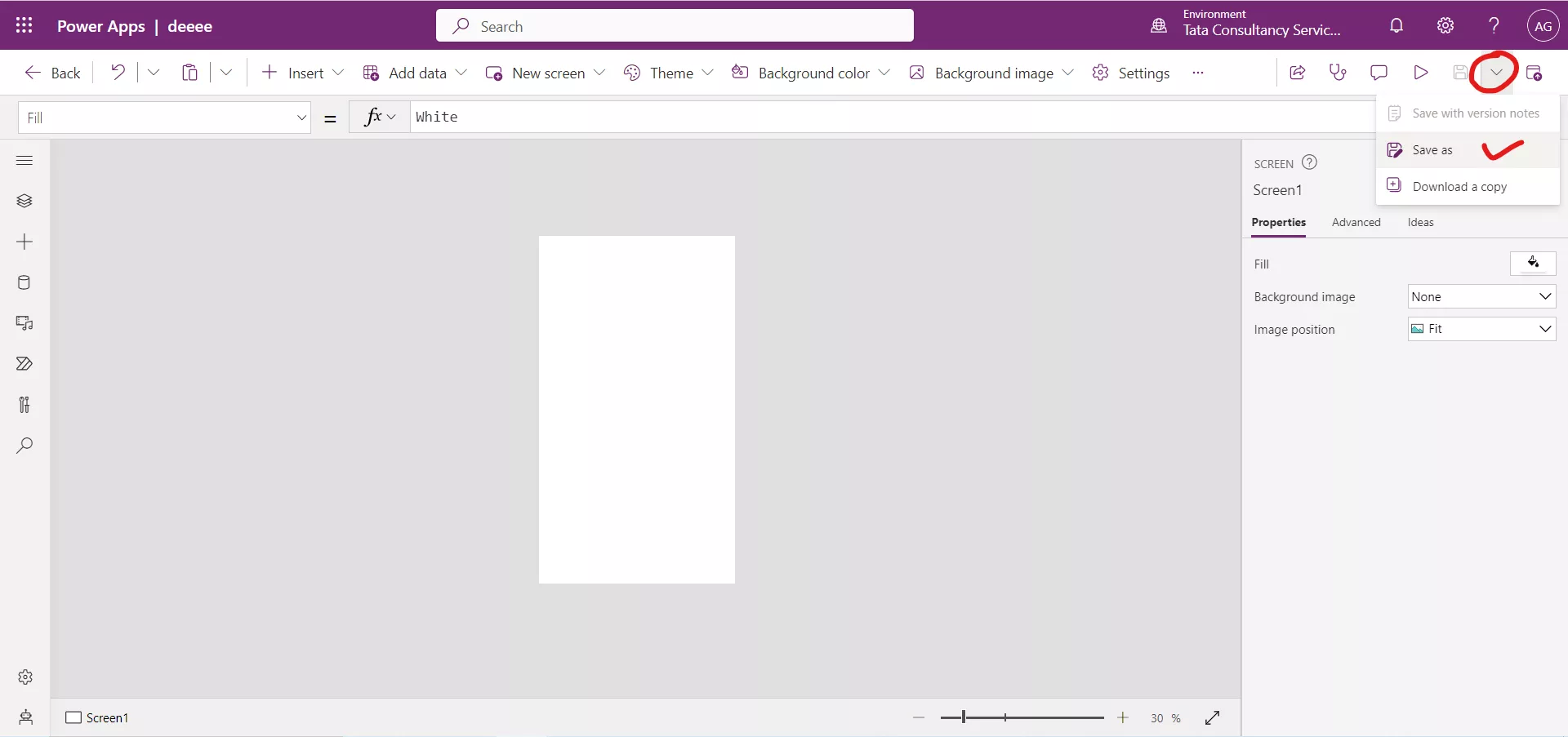
Task: Click the Search input field
Action: pos(675,26)
